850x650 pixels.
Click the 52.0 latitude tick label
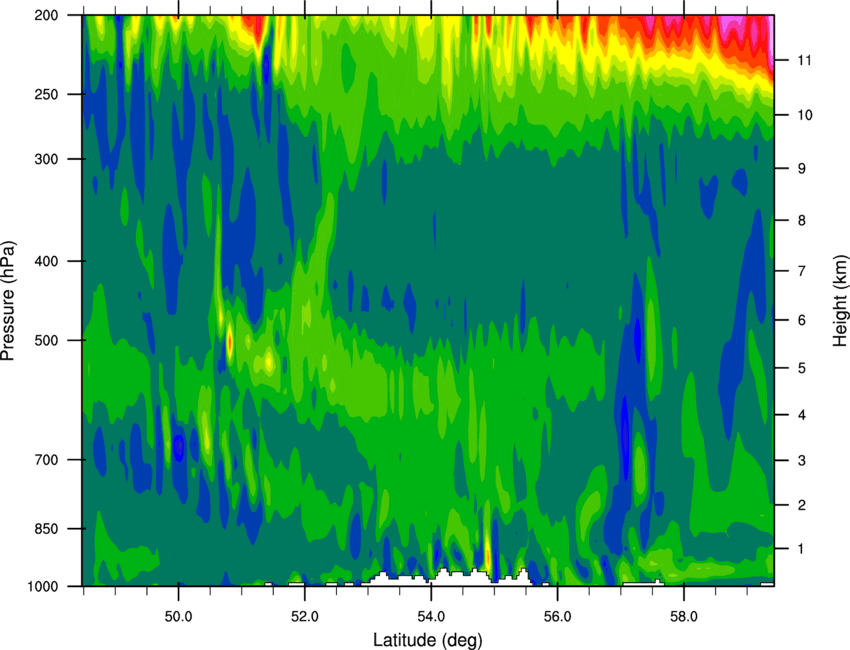pos(305,617)
